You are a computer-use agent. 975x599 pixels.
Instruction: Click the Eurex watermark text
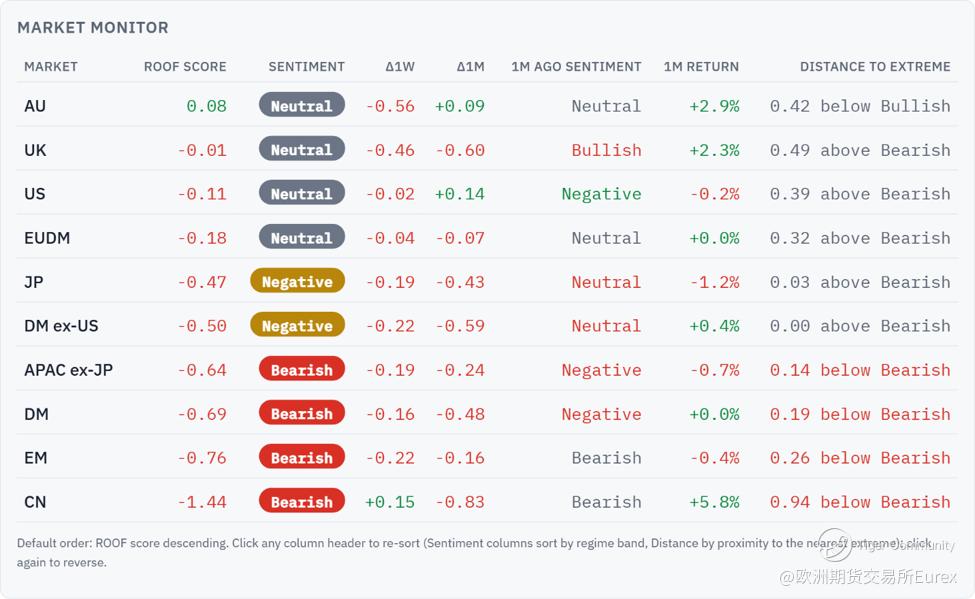(868, 577)
